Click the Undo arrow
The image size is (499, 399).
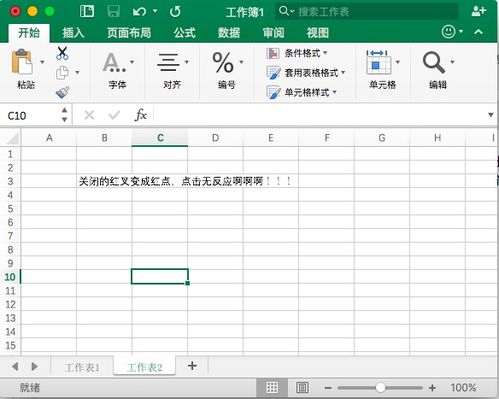[x=139, y=12]
